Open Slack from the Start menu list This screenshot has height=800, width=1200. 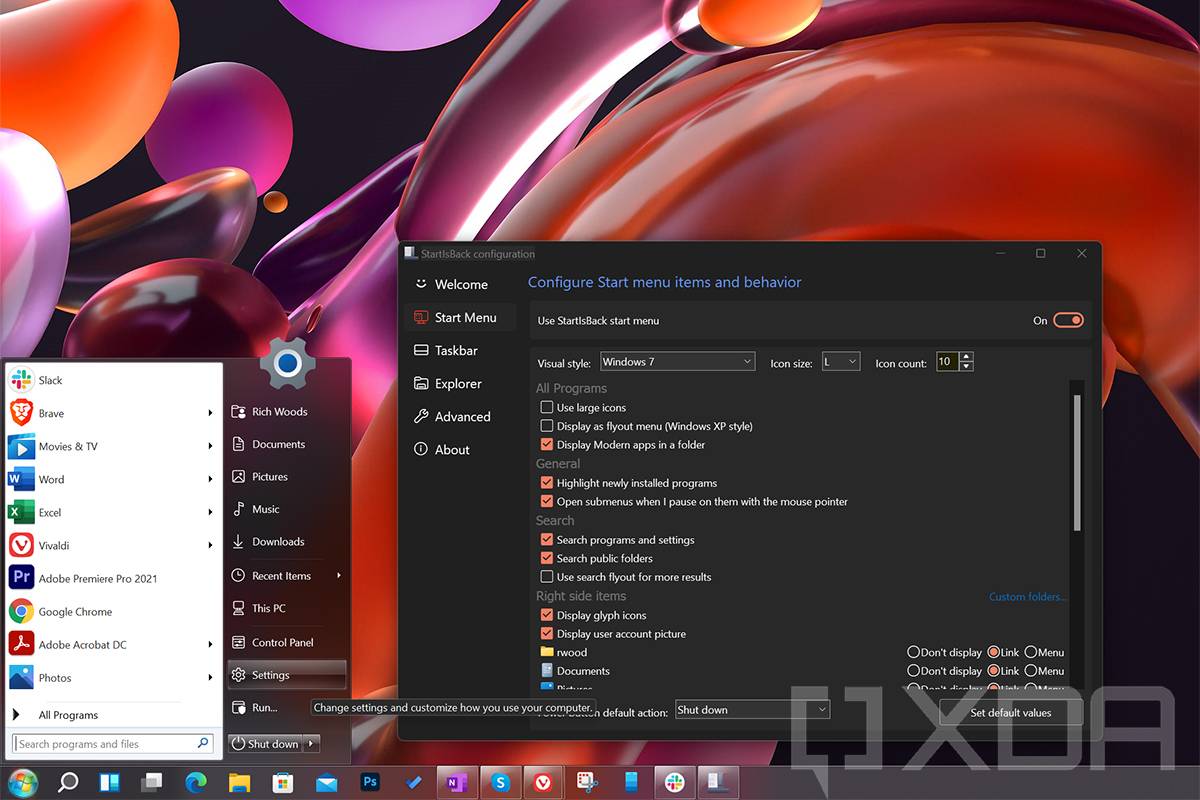tap(50, 381)
